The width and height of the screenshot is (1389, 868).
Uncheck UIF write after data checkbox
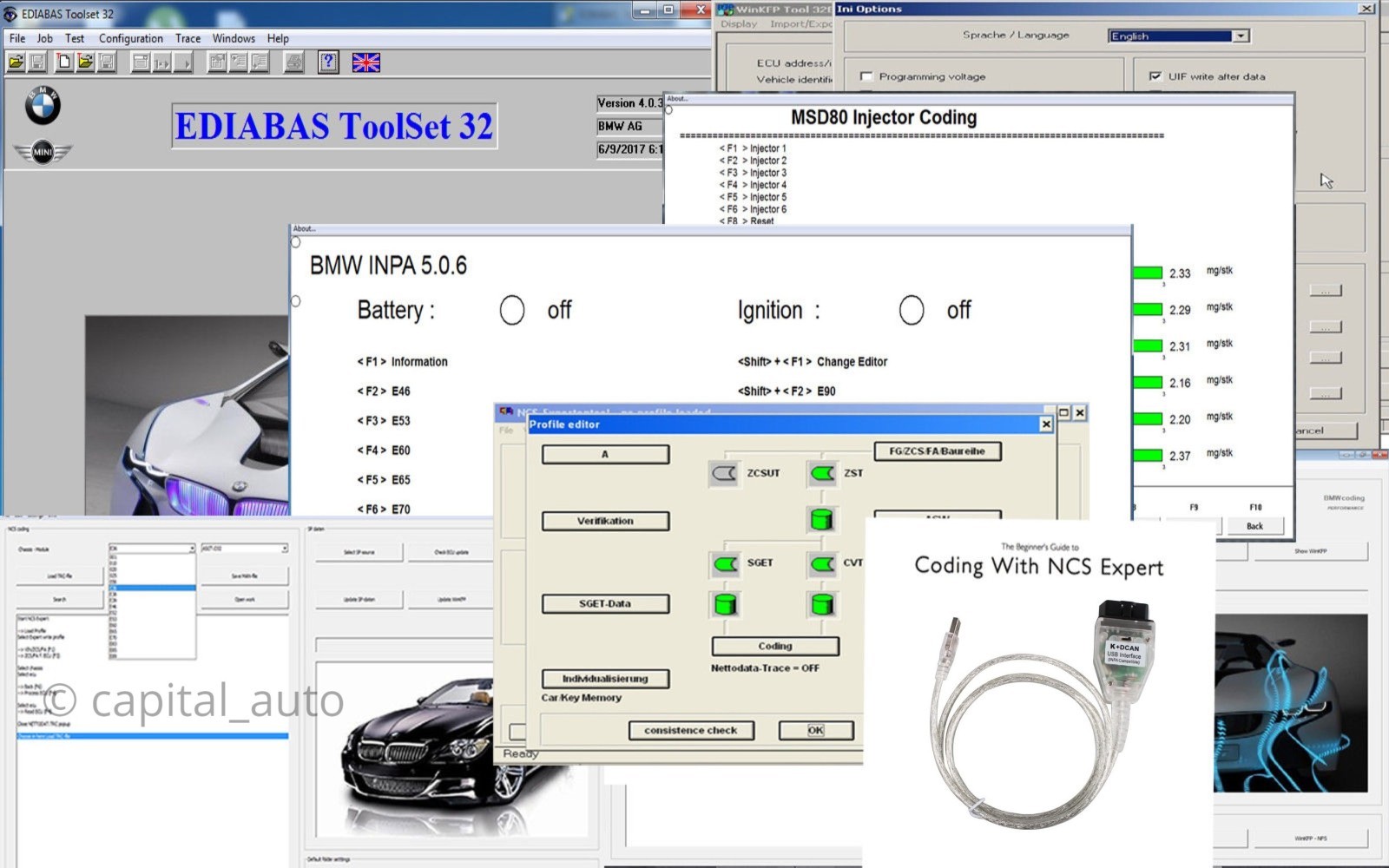pyautogui.click(x=1155, y=76)
